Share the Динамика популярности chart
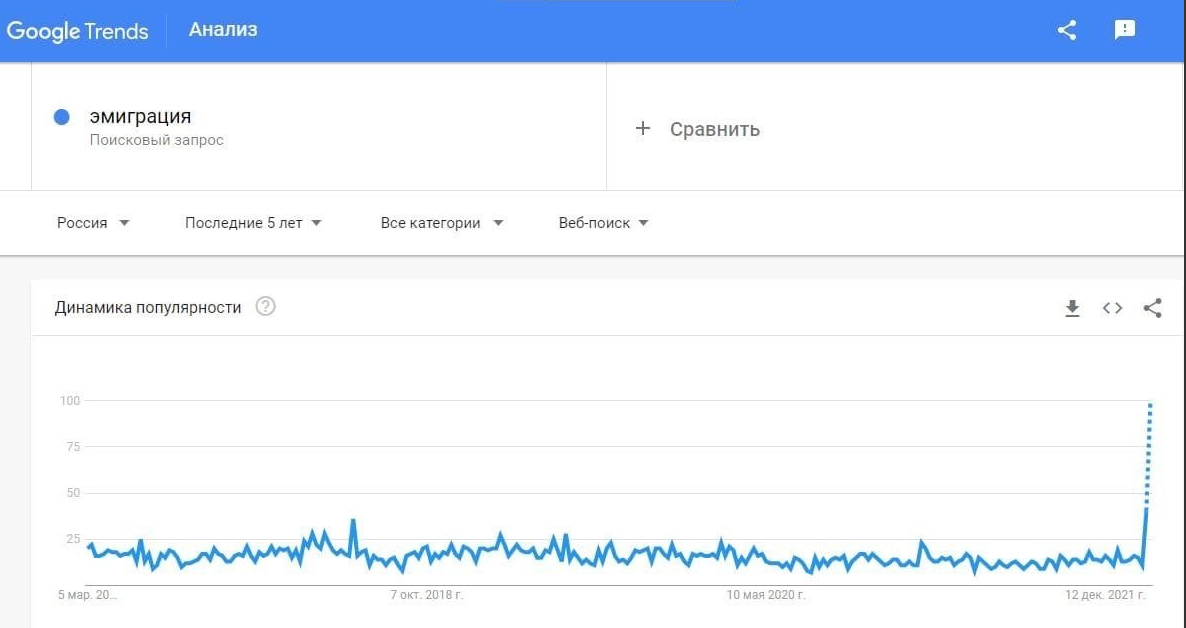 click(1152, 308)
